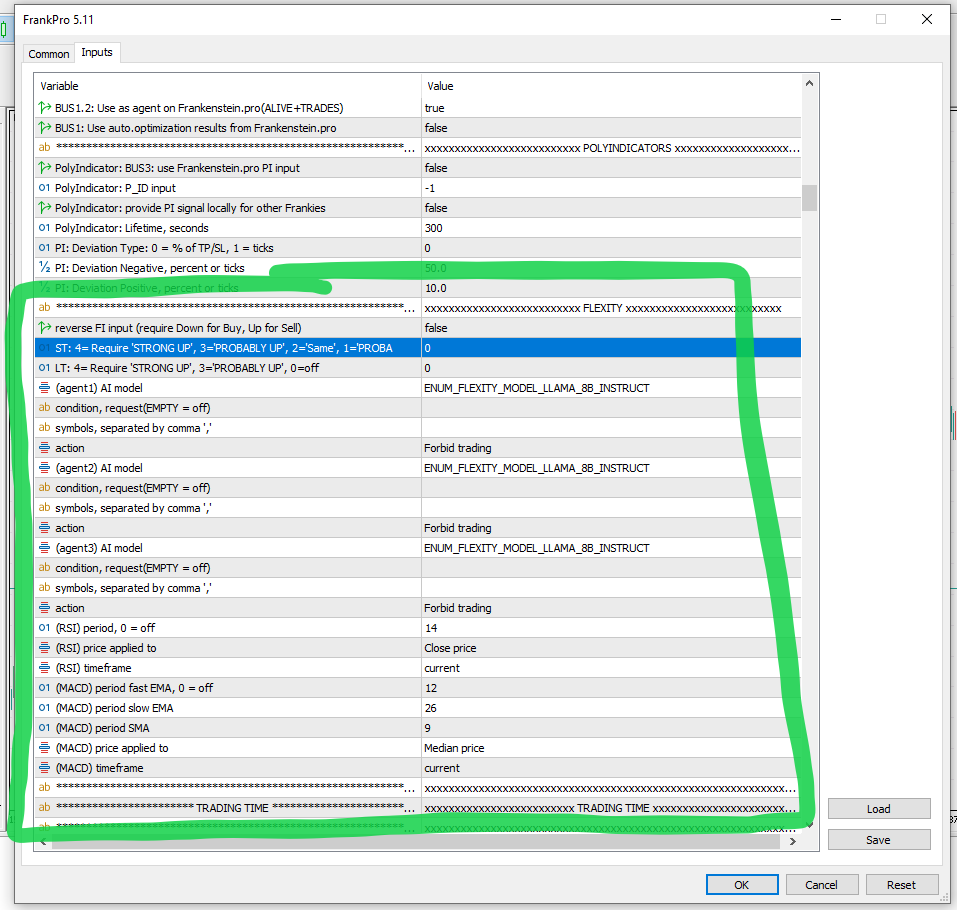Toggle reverse FI input value 'false'
This screenshot has width=957, height=910.
click(611, 328)
